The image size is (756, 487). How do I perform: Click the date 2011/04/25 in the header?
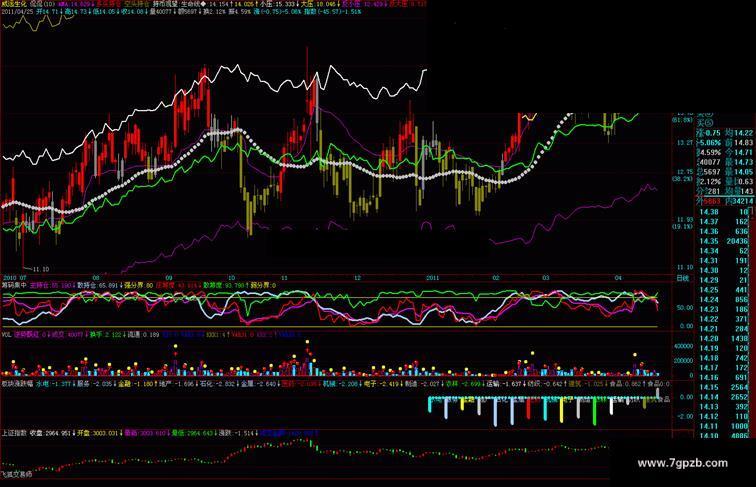point(17,11)
